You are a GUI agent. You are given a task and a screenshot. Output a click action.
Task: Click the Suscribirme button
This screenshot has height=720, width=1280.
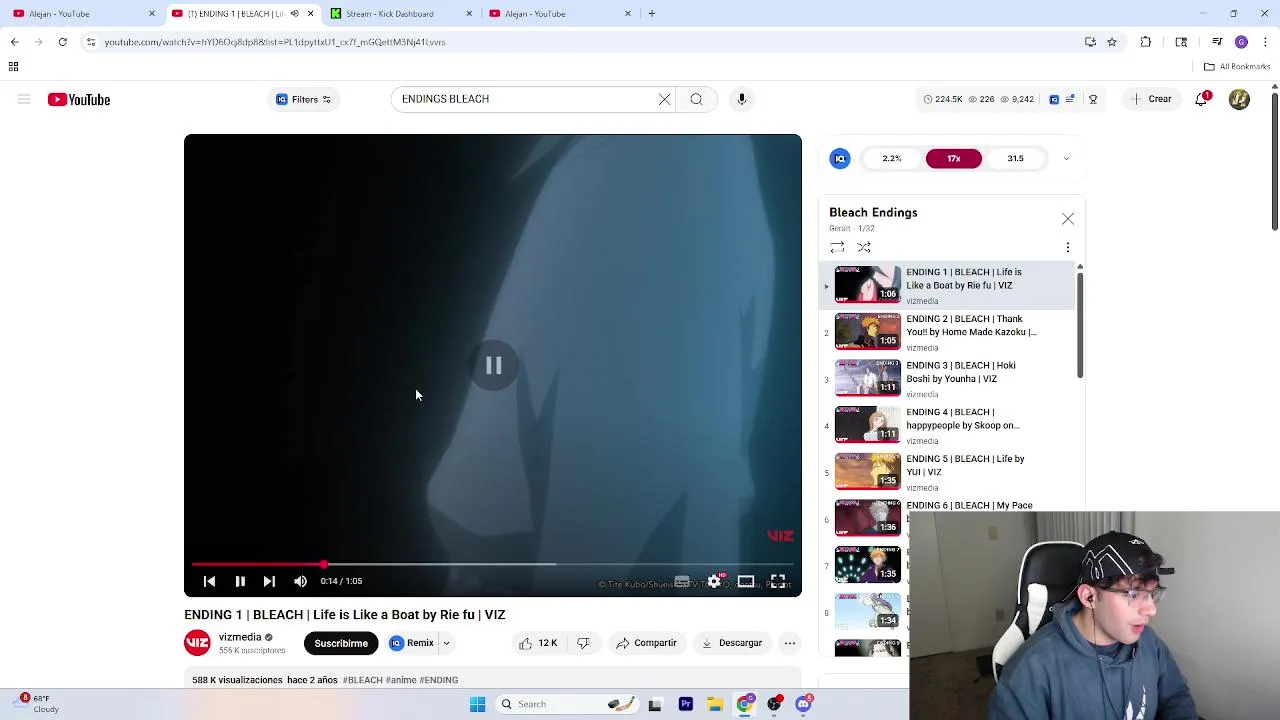click(341, 643)
